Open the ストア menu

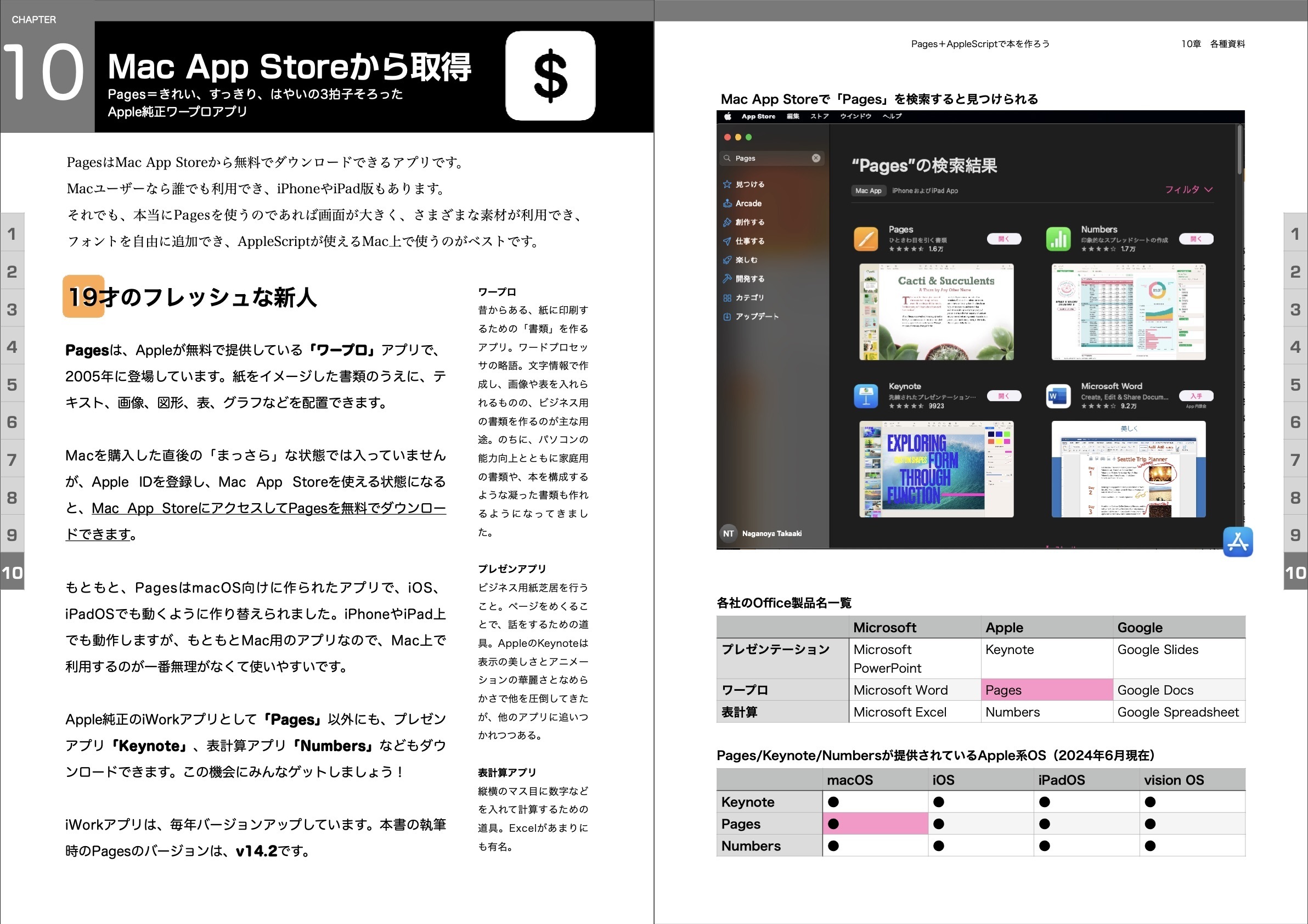[x=818, y=116]
